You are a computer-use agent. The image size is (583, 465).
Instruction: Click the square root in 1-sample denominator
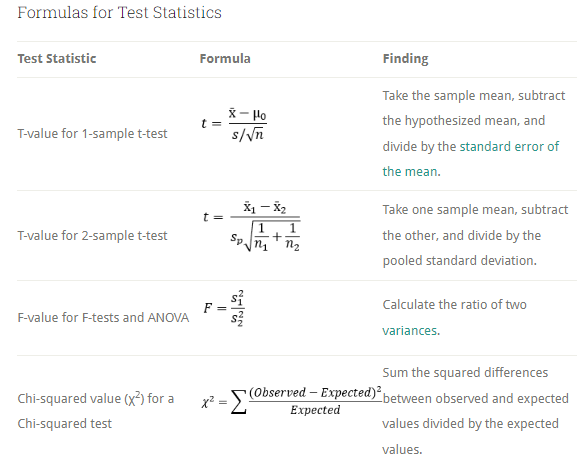(x=255, y=134)
